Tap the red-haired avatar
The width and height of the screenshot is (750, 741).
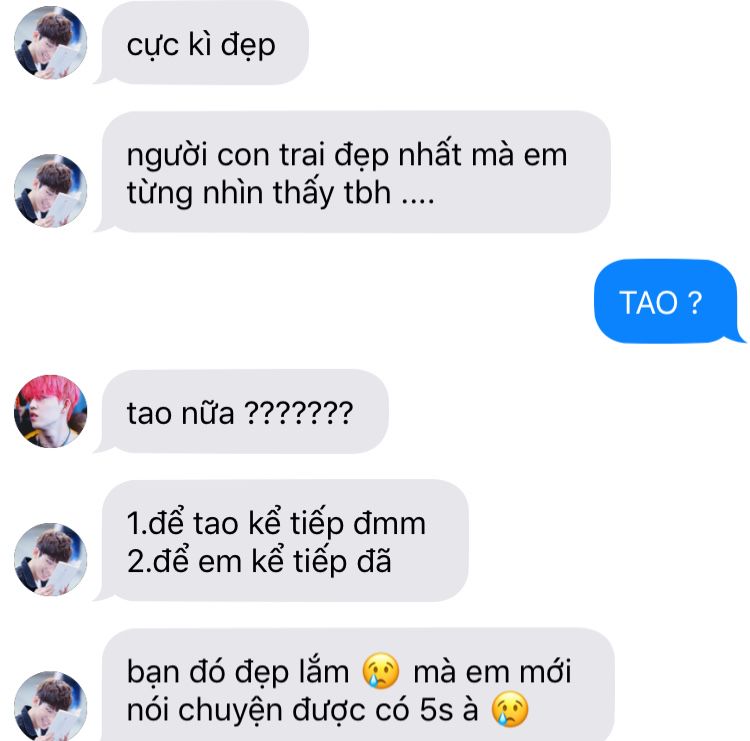point(51,411)
